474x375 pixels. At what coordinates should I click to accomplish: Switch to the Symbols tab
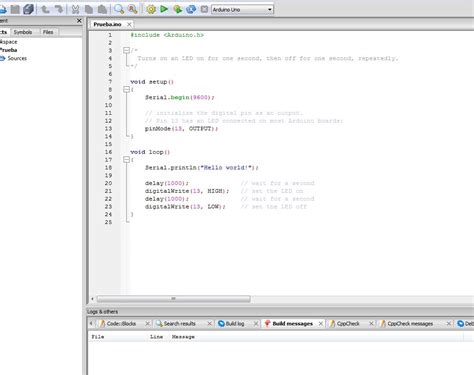click(23, 32)
